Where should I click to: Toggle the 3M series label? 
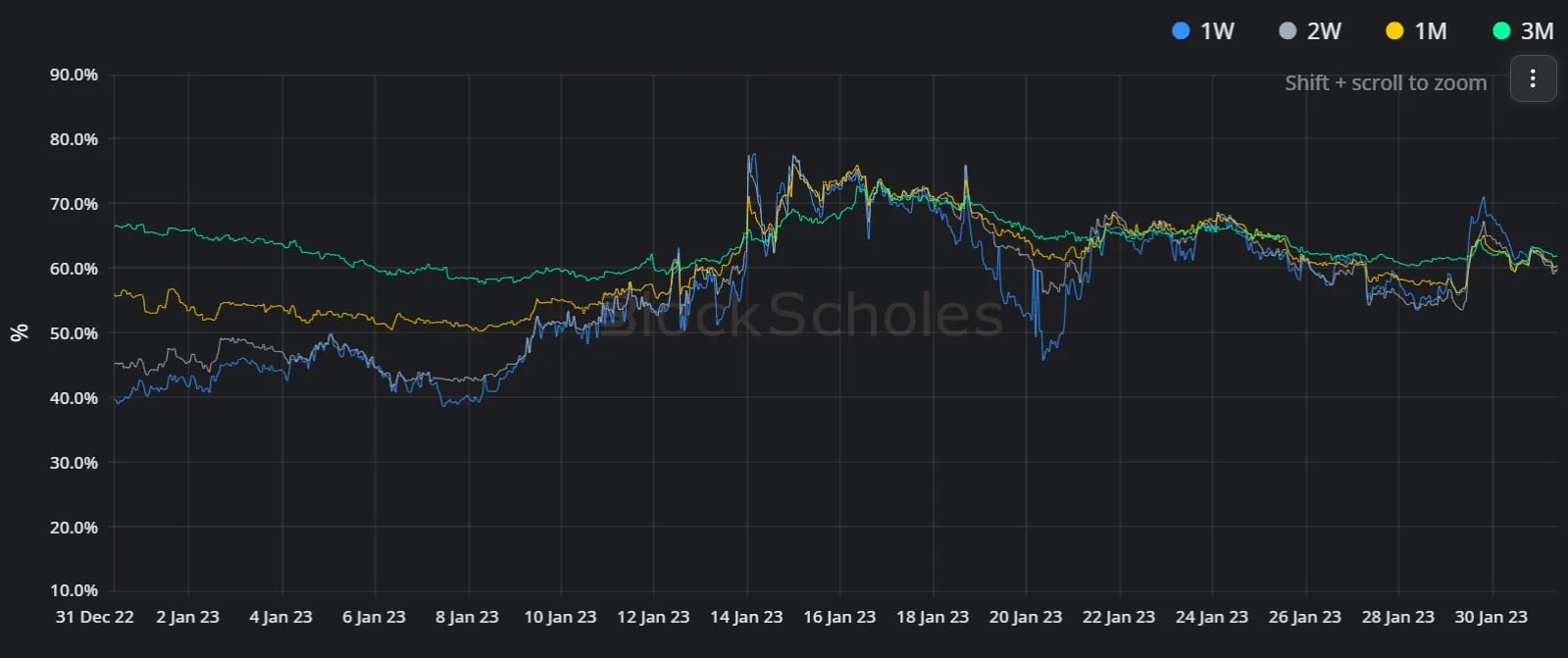click(1537, 31)
